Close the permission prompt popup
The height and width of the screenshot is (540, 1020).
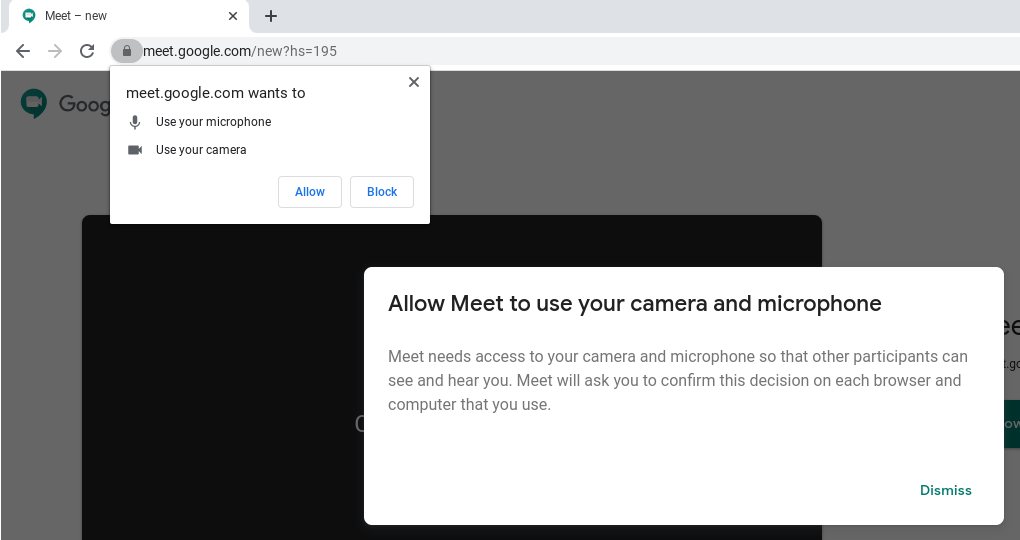click(x=414, y=82)
